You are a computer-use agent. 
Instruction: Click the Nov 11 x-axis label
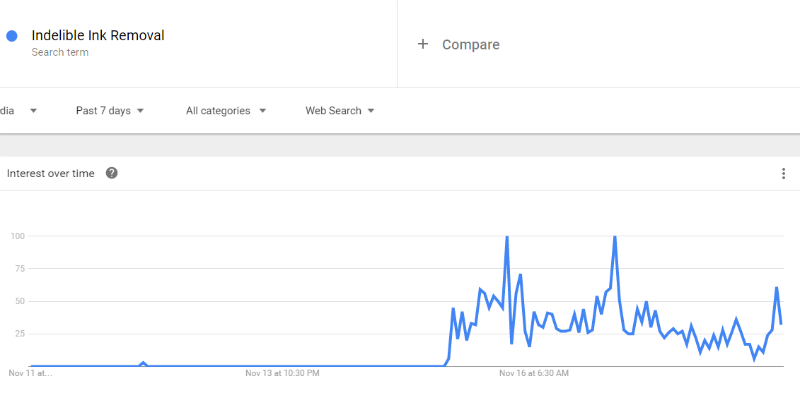[x=30, y=373]
